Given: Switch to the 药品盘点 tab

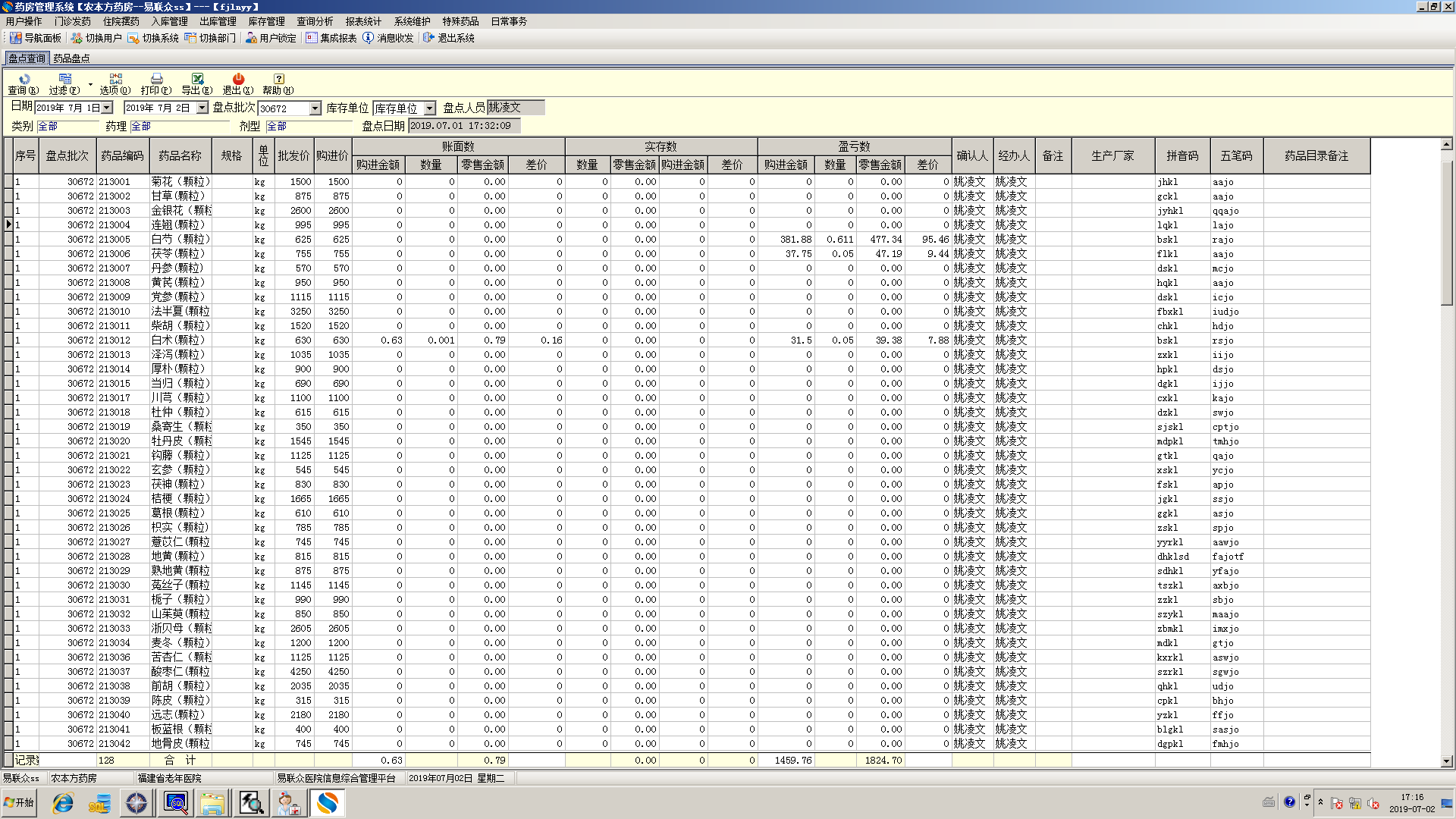Looking at the screenshot, I should coord(71,58).
